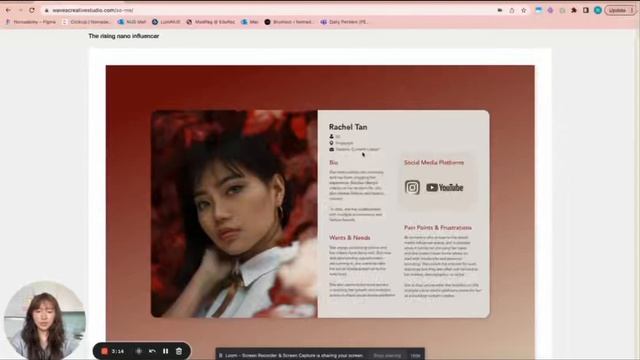Click the Wants & Needs heading

350,238
